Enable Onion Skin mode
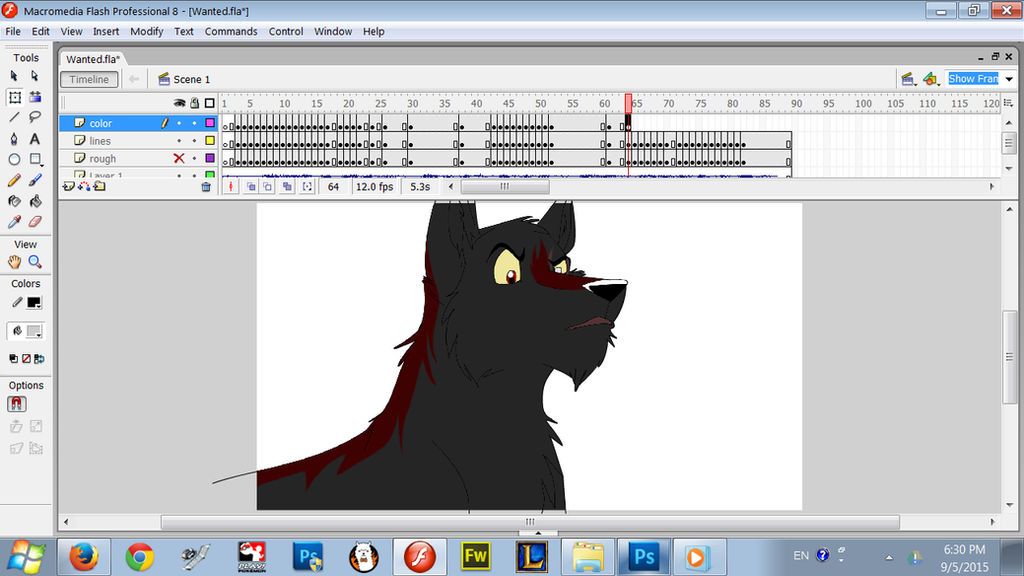The image size is (1024, 576). pyautogui.click(x=252, y=186)
